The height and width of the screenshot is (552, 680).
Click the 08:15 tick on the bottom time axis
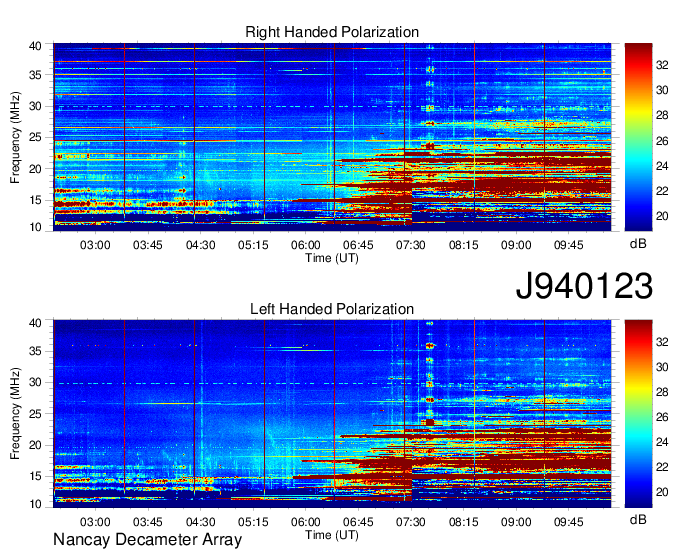(x=464, y=522)
